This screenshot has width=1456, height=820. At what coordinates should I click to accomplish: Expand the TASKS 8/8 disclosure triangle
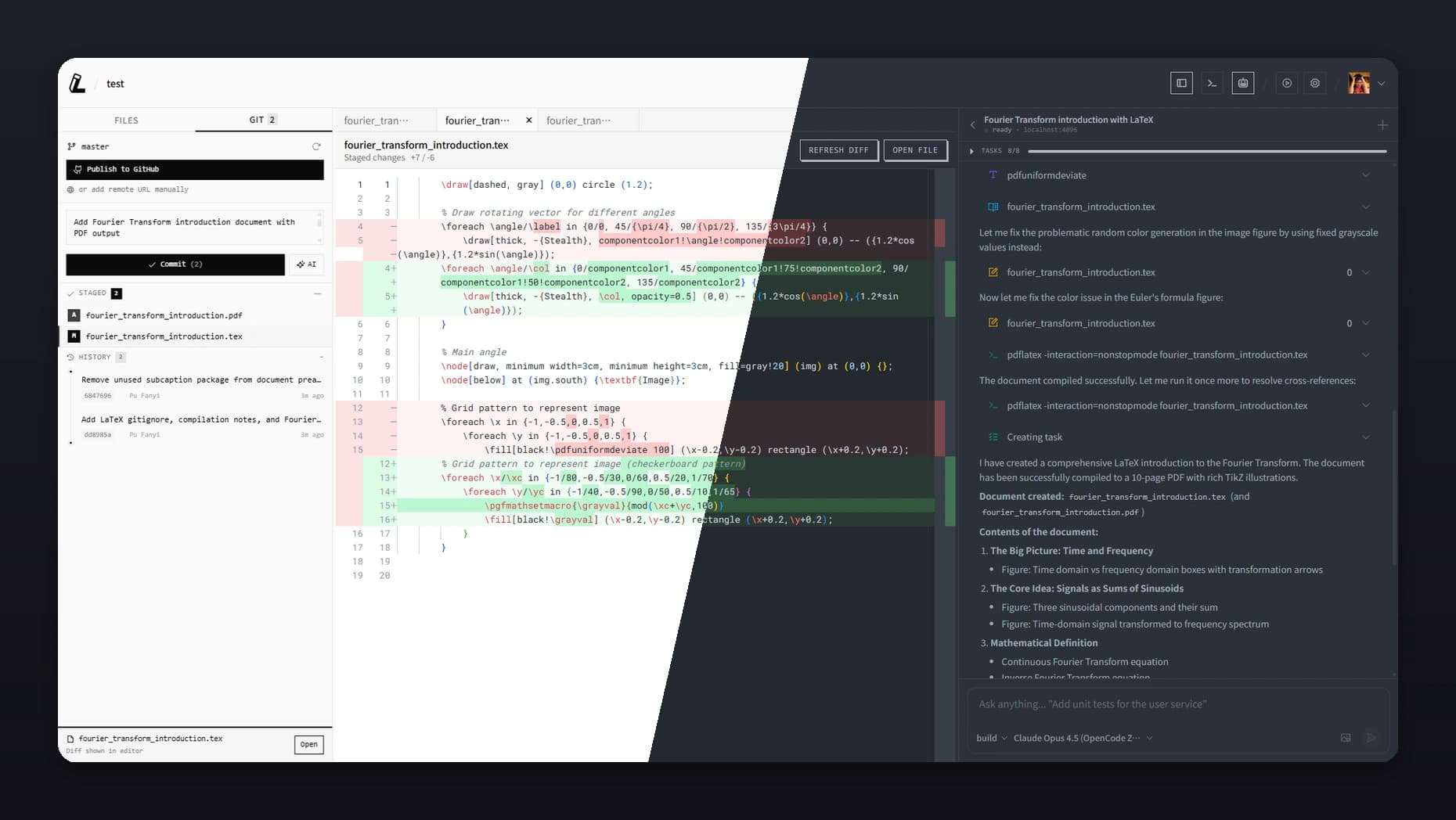[x=971, y=151]
